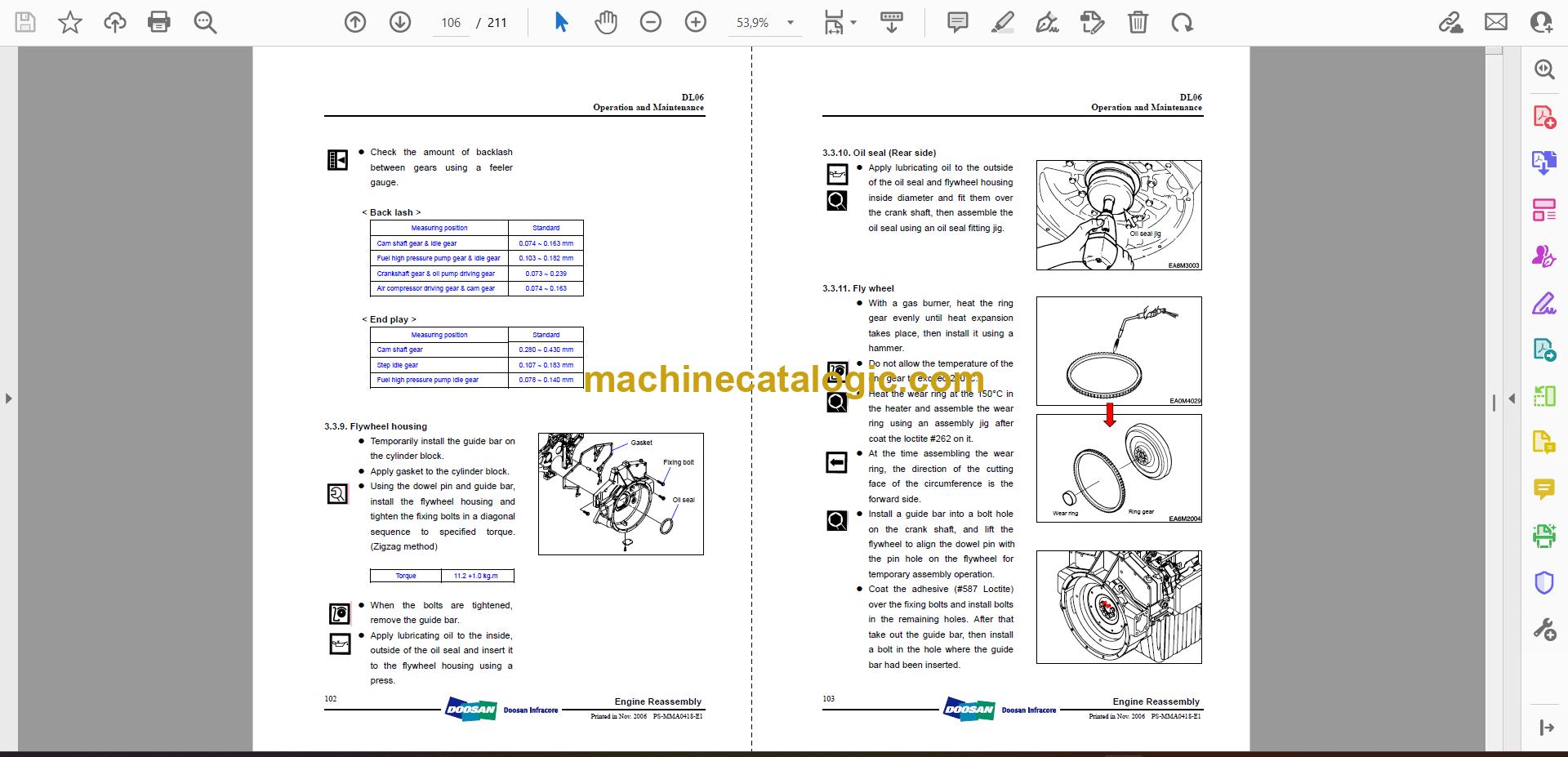Open the search tool in the right panel
1568x757 pixels.
click(1544, 69)
